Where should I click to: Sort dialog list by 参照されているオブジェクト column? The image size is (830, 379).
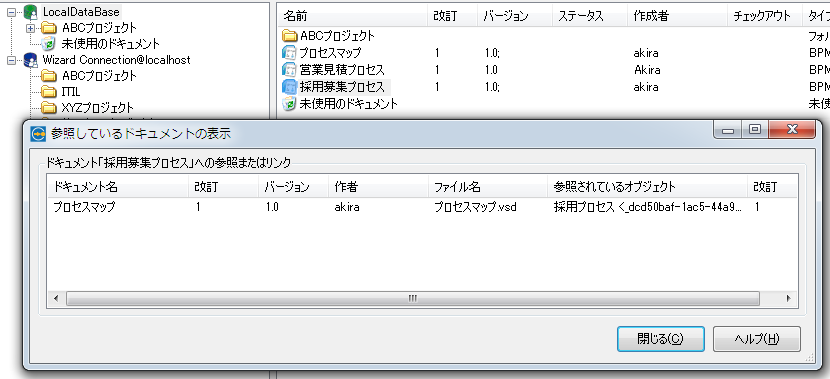[x=647, y=187]
